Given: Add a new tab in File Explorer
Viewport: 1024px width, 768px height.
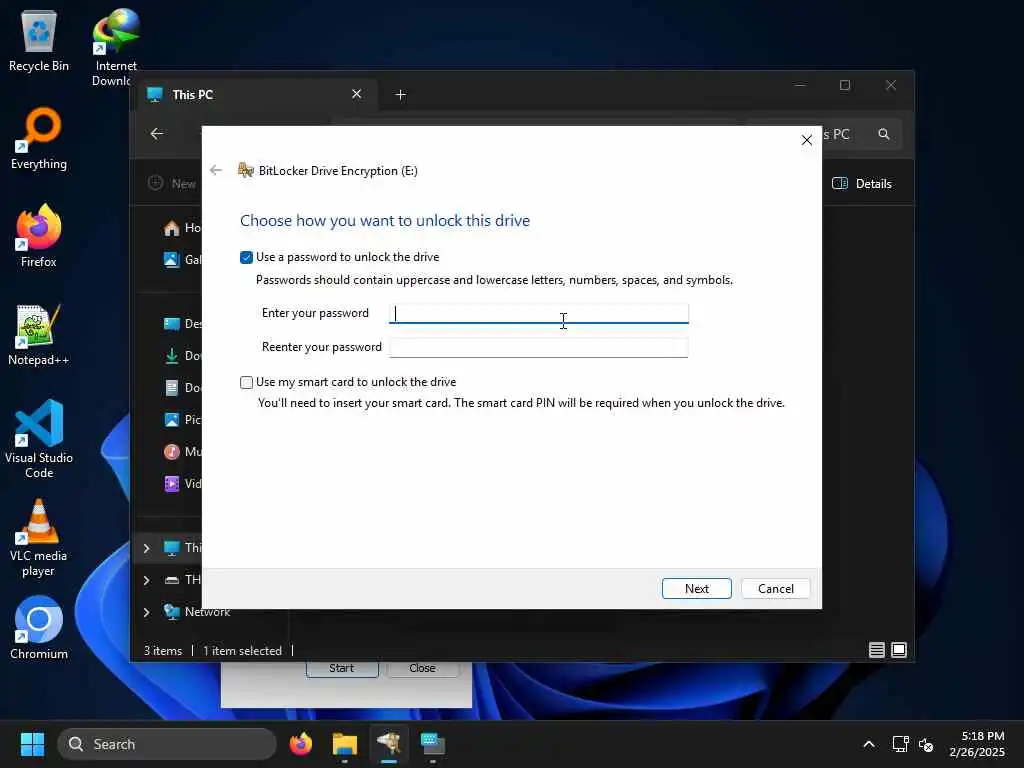Looking at the screenshot, I should point(400,95).
